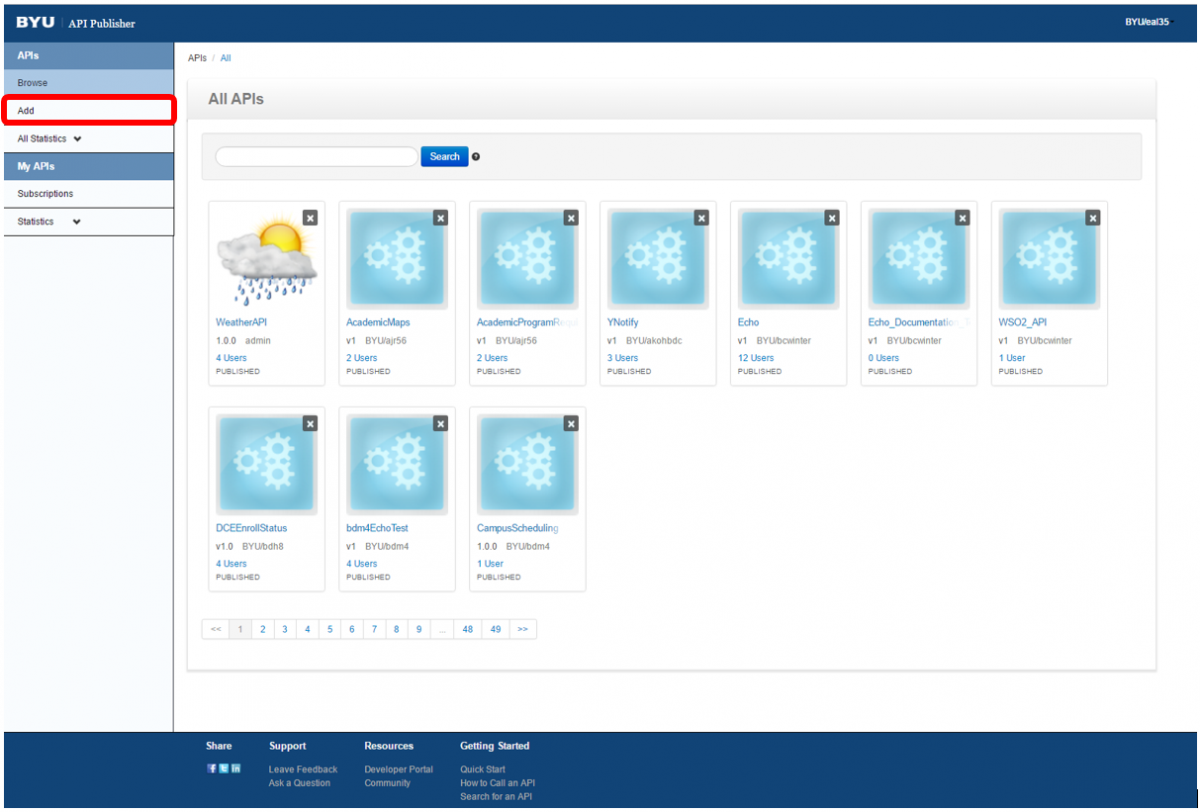Remove the Echo_Documentation API via X icon
The width and height of the screenshot is (1200, 812).
pyautogui.click(x=963, y=218)
